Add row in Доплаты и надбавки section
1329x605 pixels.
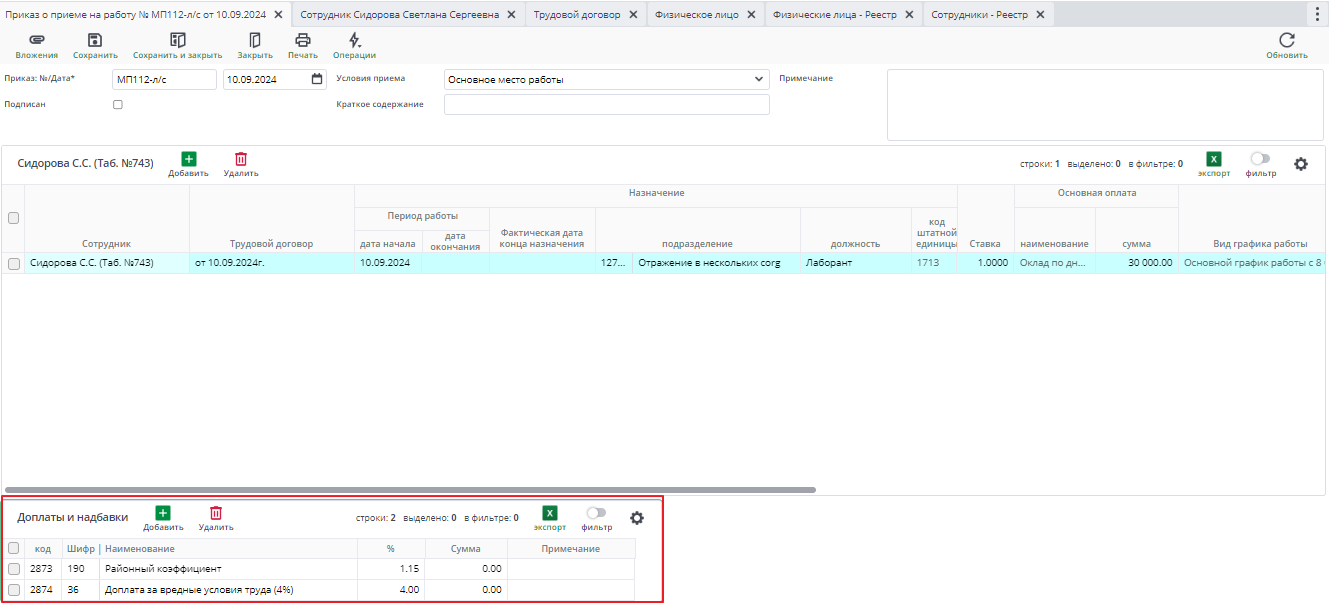[x=163, y=513]
